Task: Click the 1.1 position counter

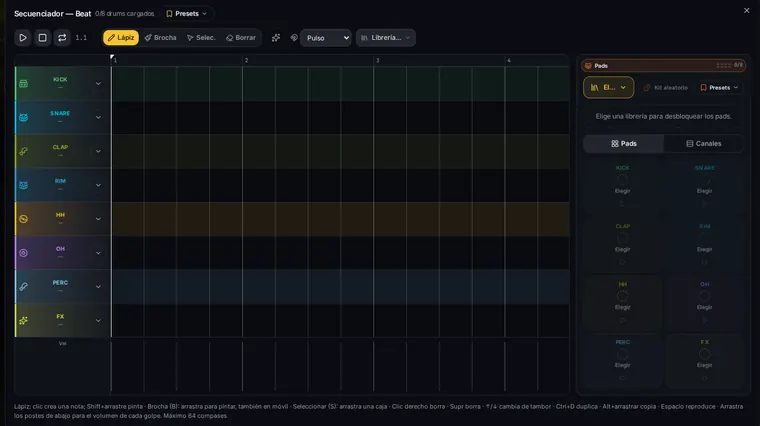Action: 81,38
